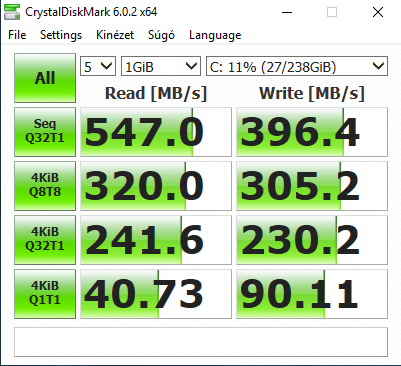Expand the drive C: 11% selector dropdown
The image size is (401, 366).
pos(297,66)
